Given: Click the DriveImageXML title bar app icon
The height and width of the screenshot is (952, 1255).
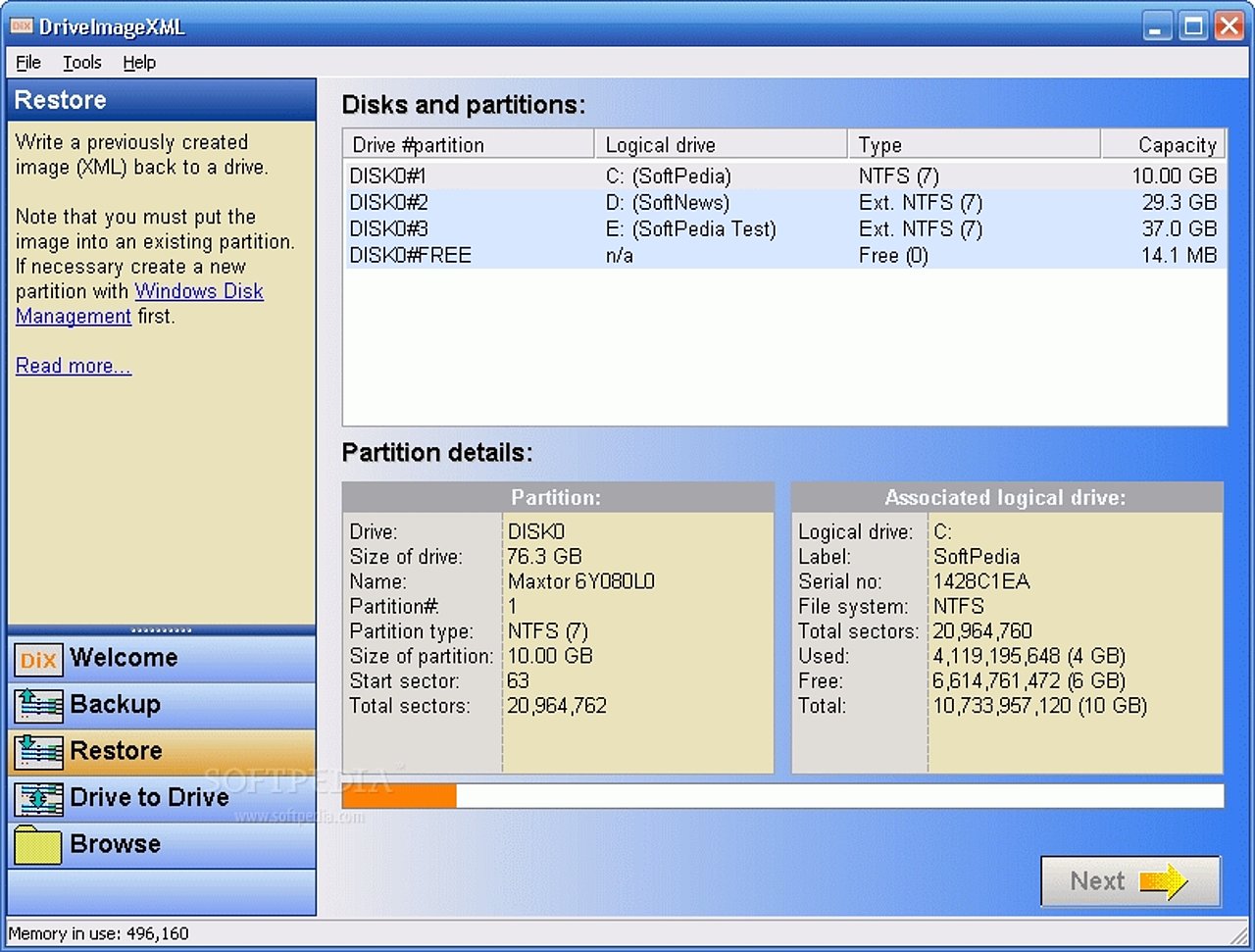Looking at the screenshot, I should (22, 26).
